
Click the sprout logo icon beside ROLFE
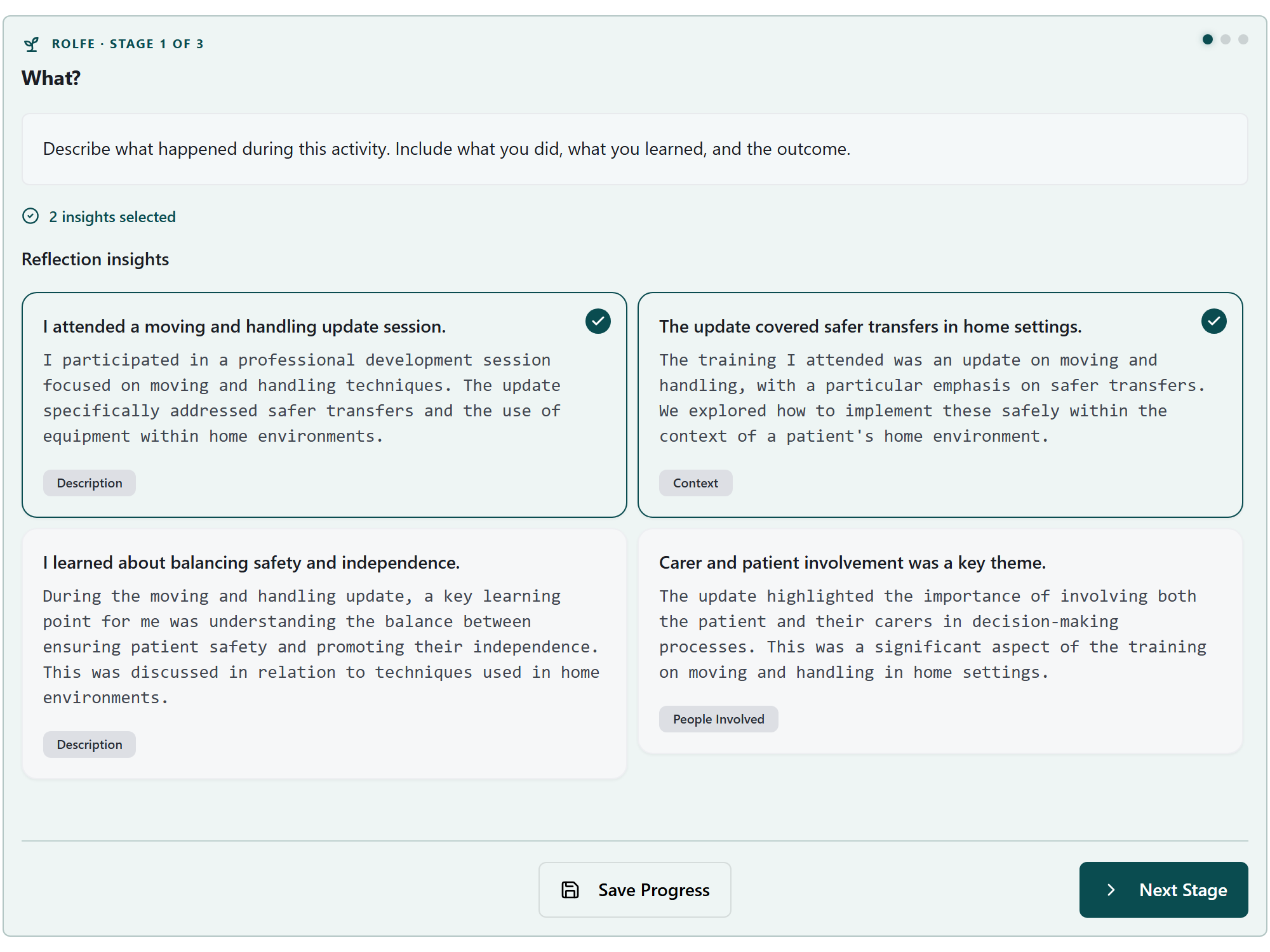pyautogui.click(x=31, y=44)
